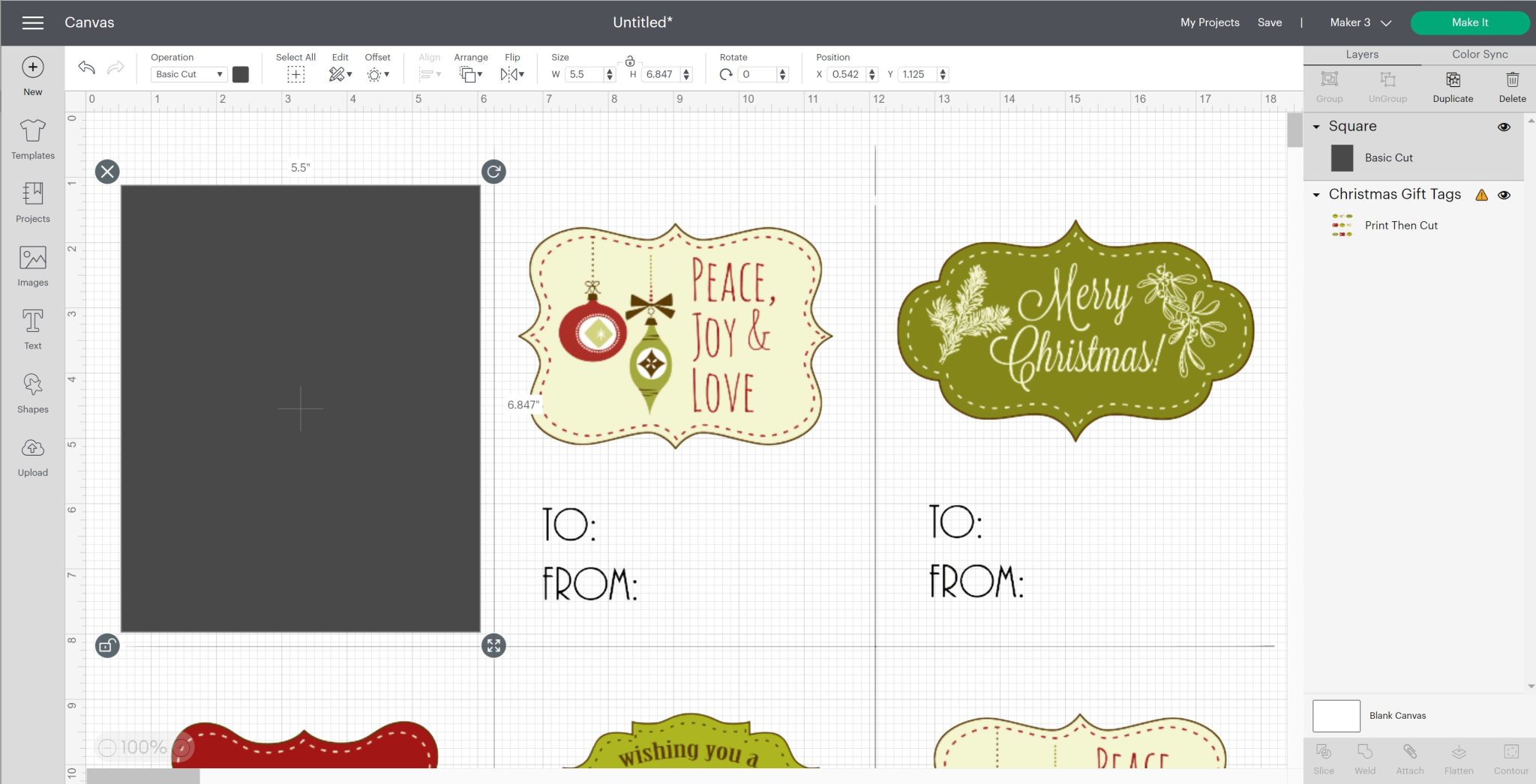This screenshot has height=784, width=1536.
Task: Click the Templates icon
Action: tap(32, 137)
